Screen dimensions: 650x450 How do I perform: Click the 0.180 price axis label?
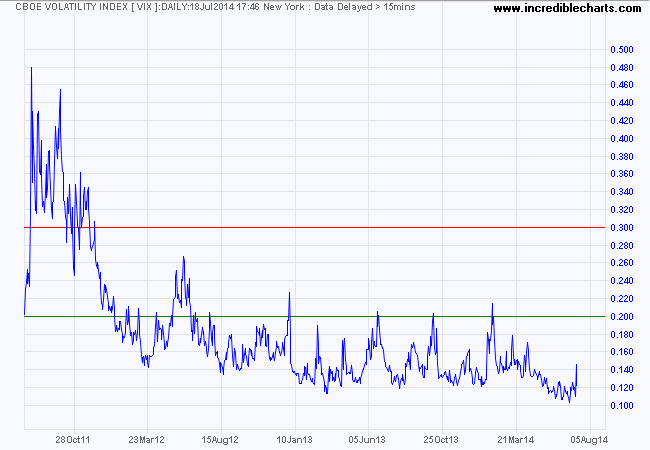pyautogui.click(x=622, y=334)
